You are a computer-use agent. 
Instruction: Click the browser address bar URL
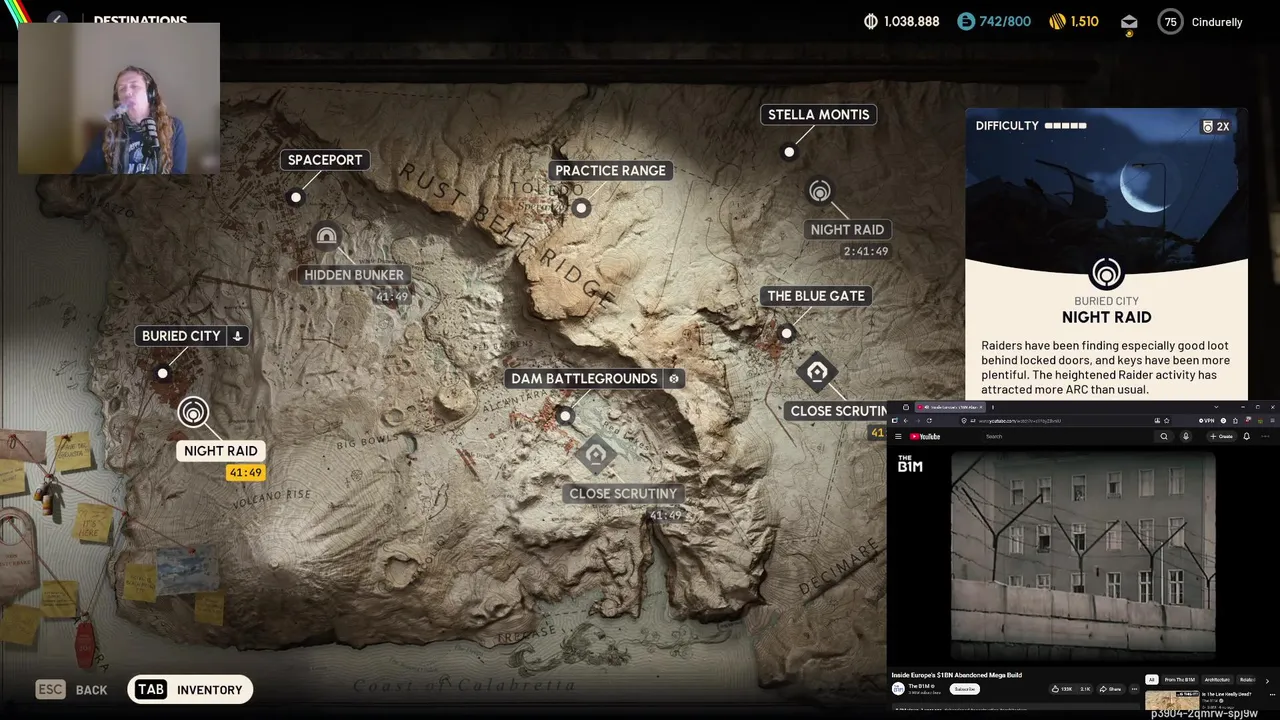click(x=1020, y=421)
